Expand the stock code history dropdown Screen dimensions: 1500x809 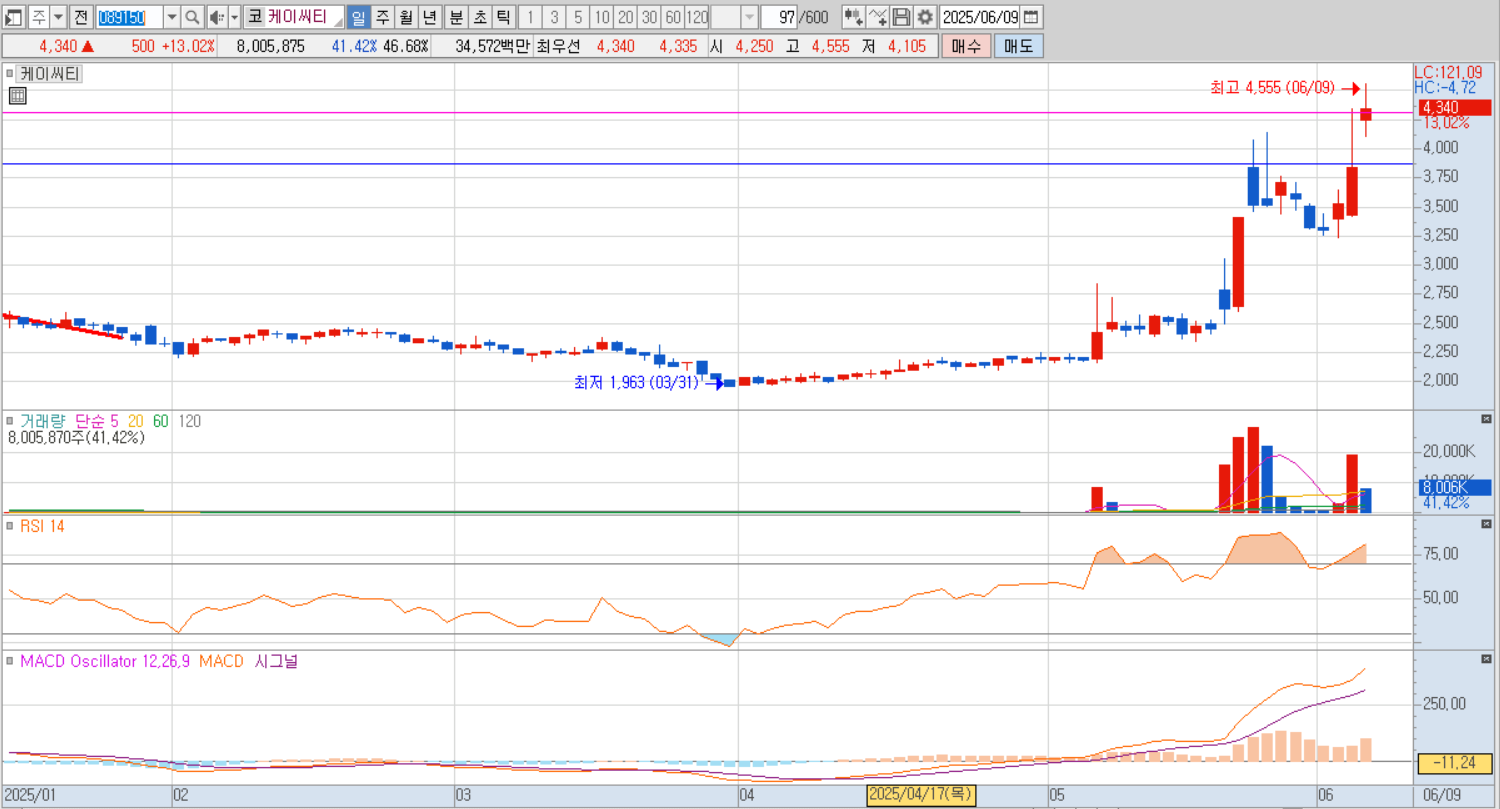171,17
